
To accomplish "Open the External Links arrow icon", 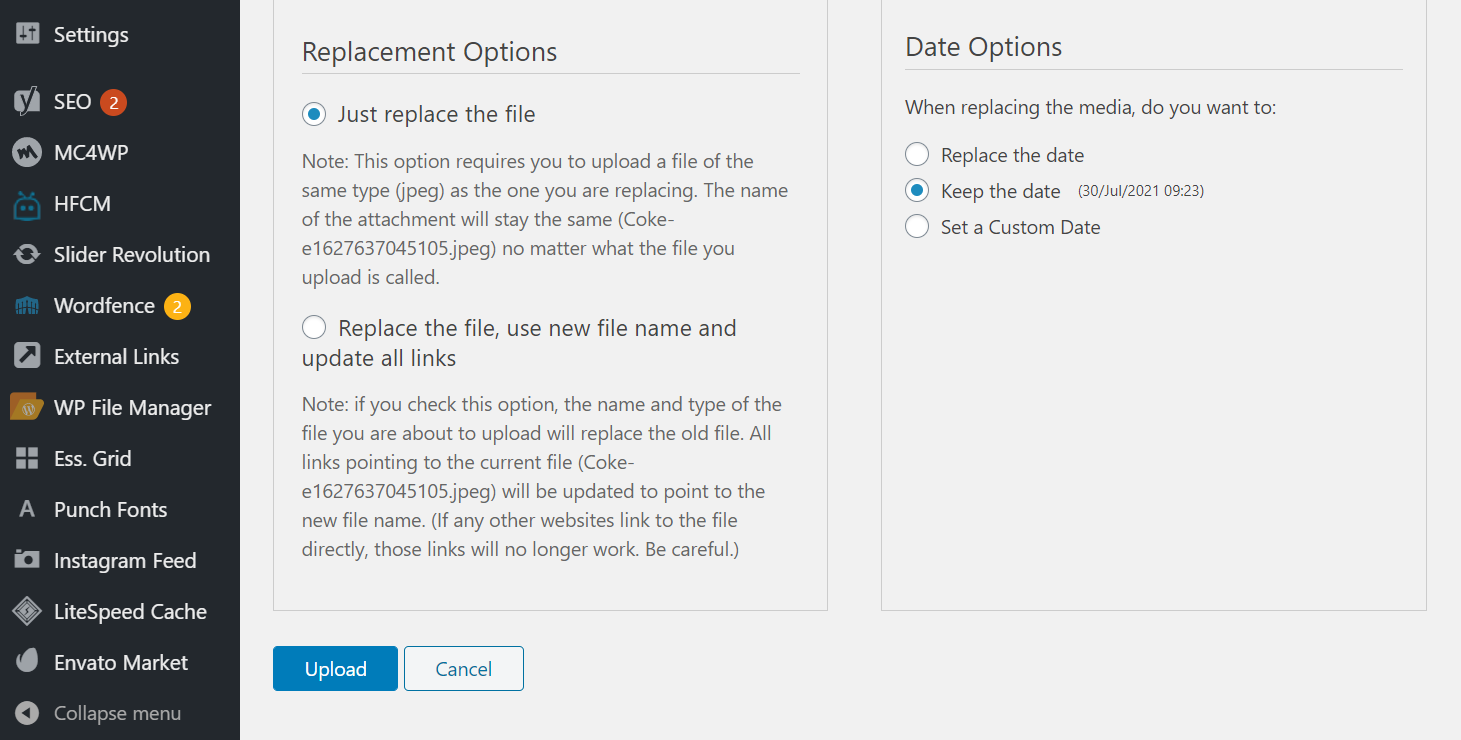I will tap(27, 356).
